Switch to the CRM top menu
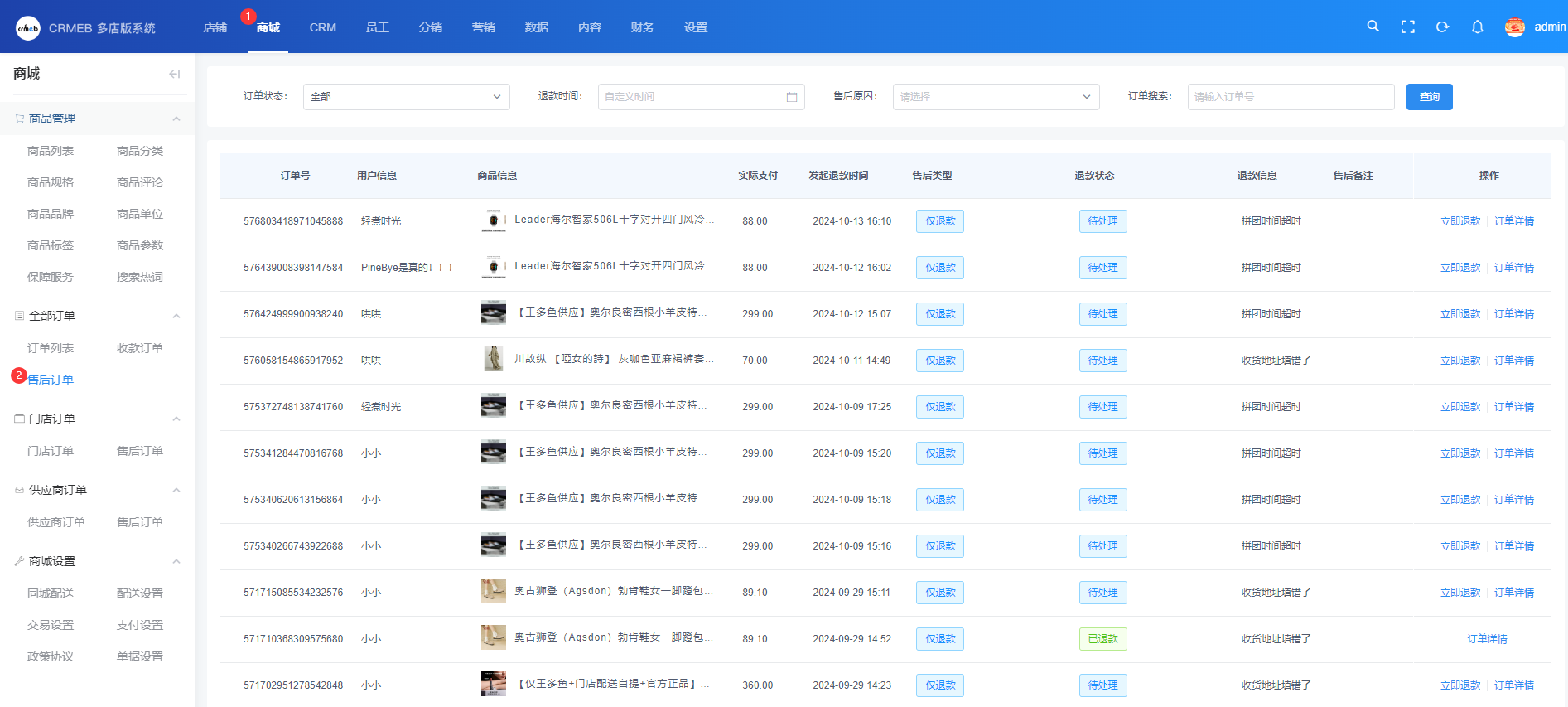This screenshot has width=1568, height=707. click(322, 27)
